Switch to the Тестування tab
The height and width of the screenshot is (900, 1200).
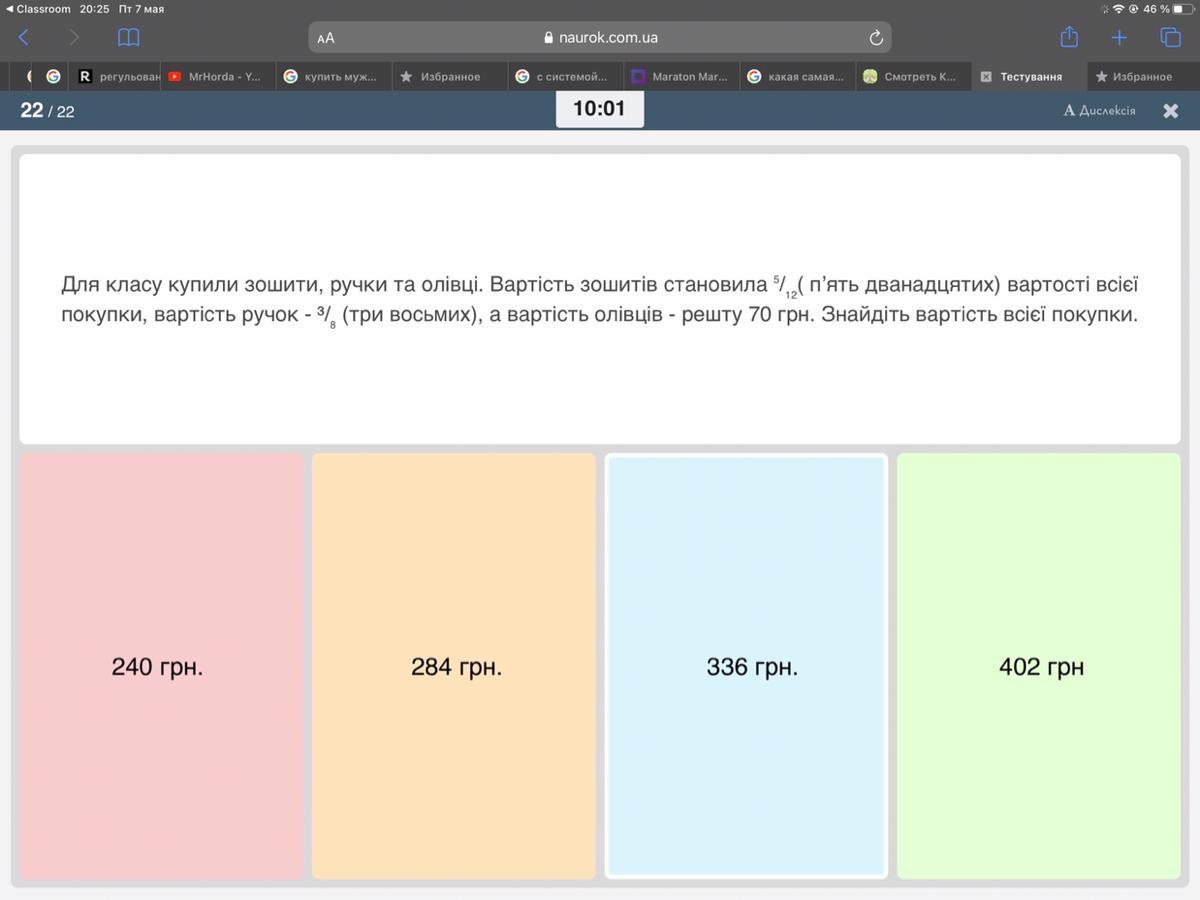click(1030, 76)
